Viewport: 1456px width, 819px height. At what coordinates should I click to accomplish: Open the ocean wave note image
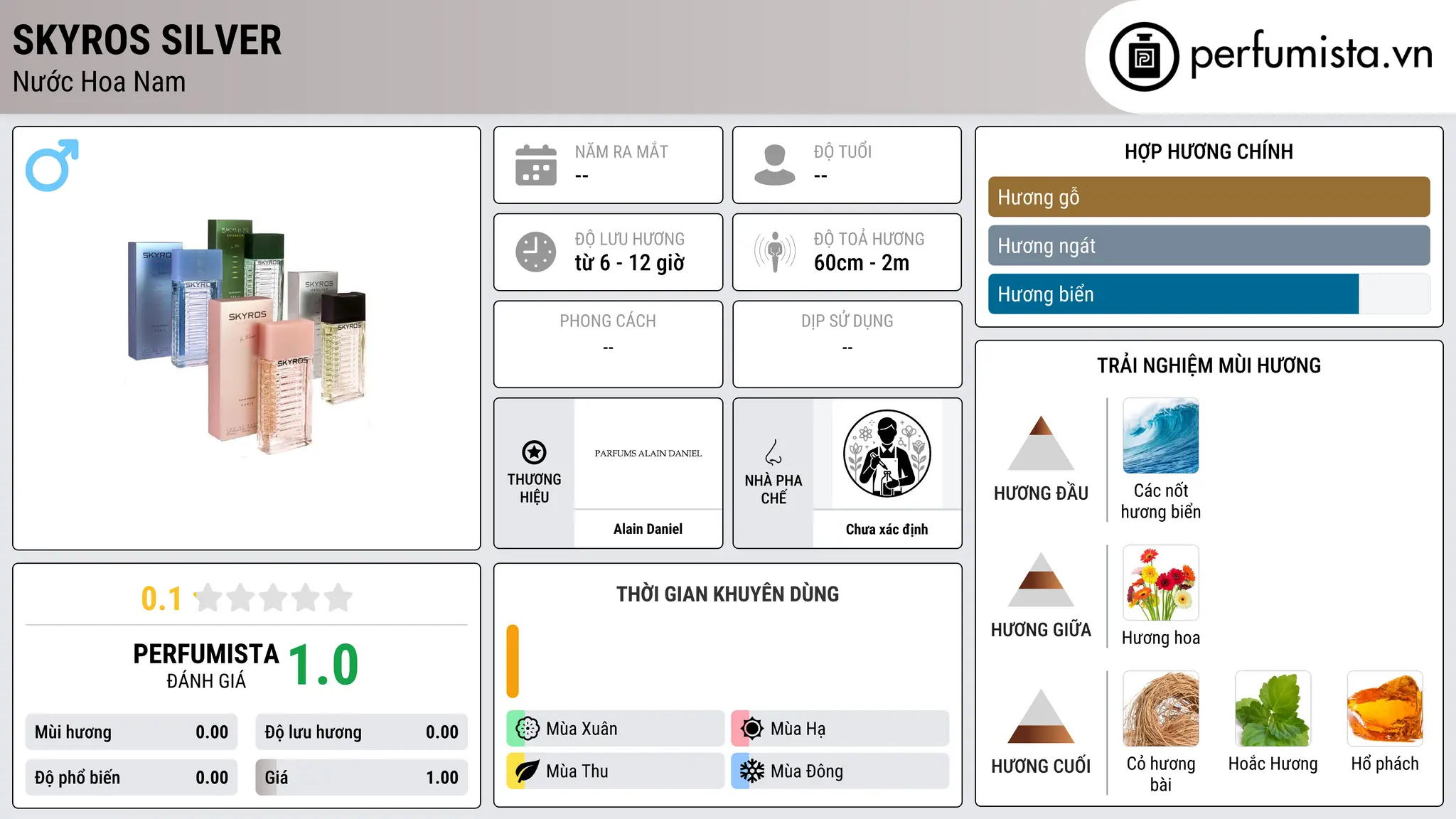coord(1161,436)
